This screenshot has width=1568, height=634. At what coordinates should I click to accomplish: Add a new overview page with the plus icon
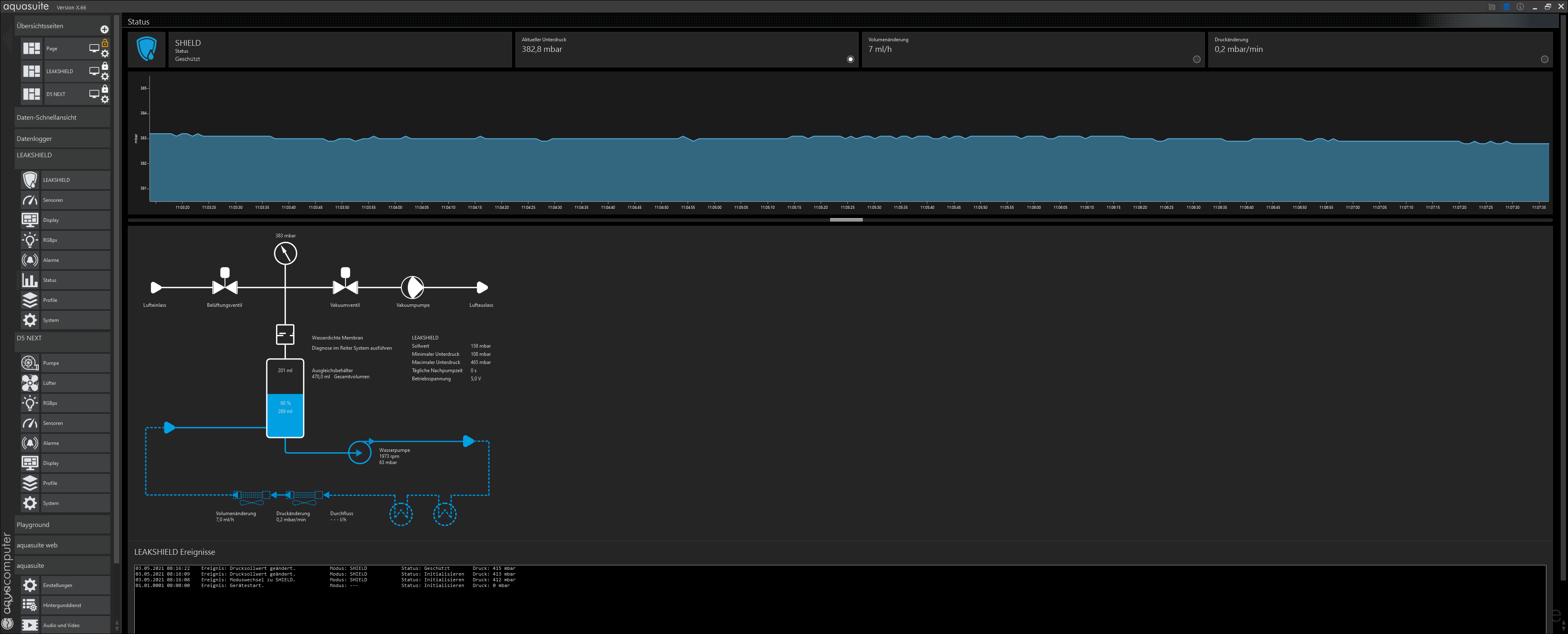[x=104, y=29]
